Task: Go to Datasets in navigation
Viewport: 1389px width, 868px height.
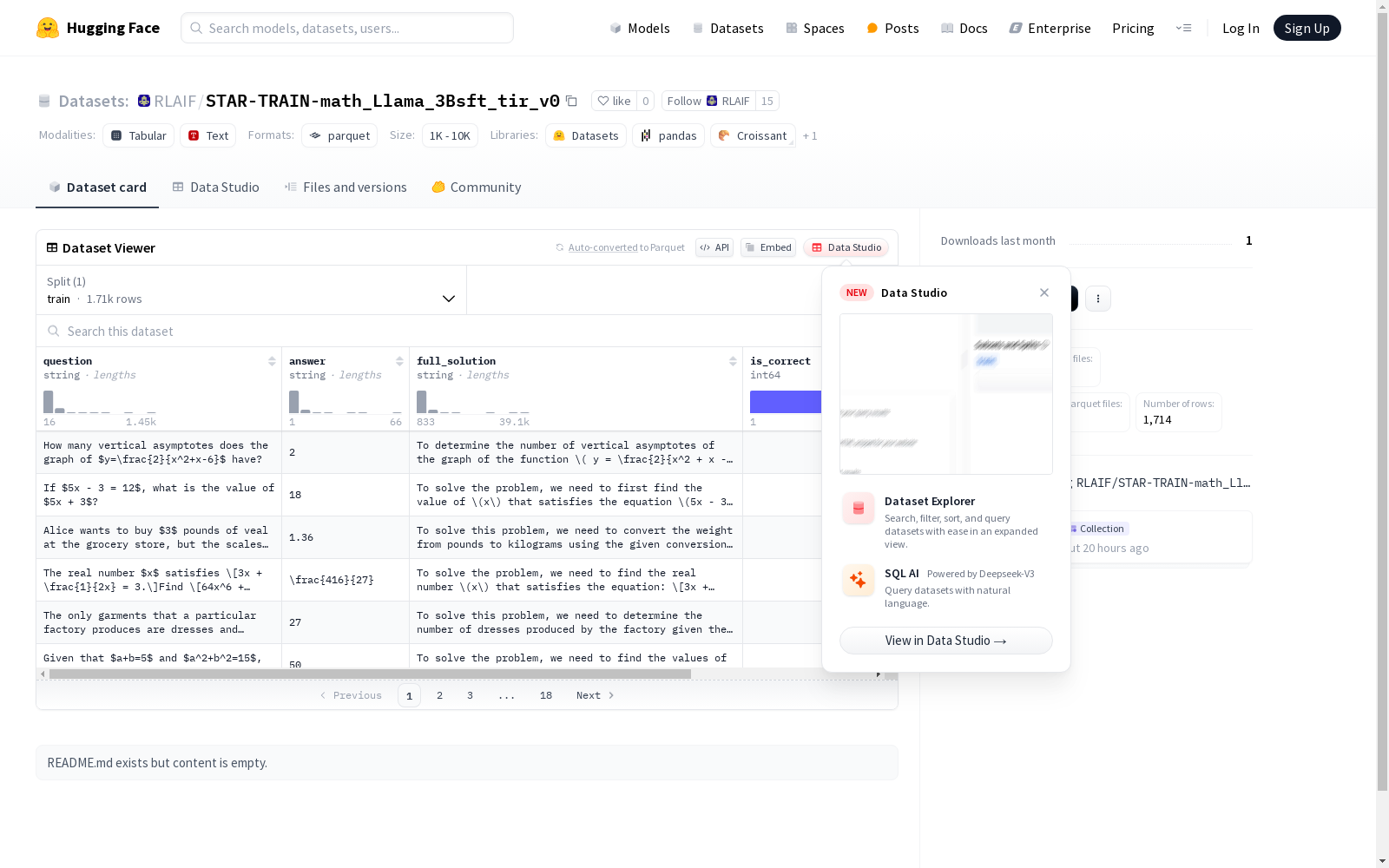Action: (x=727, y=28)
